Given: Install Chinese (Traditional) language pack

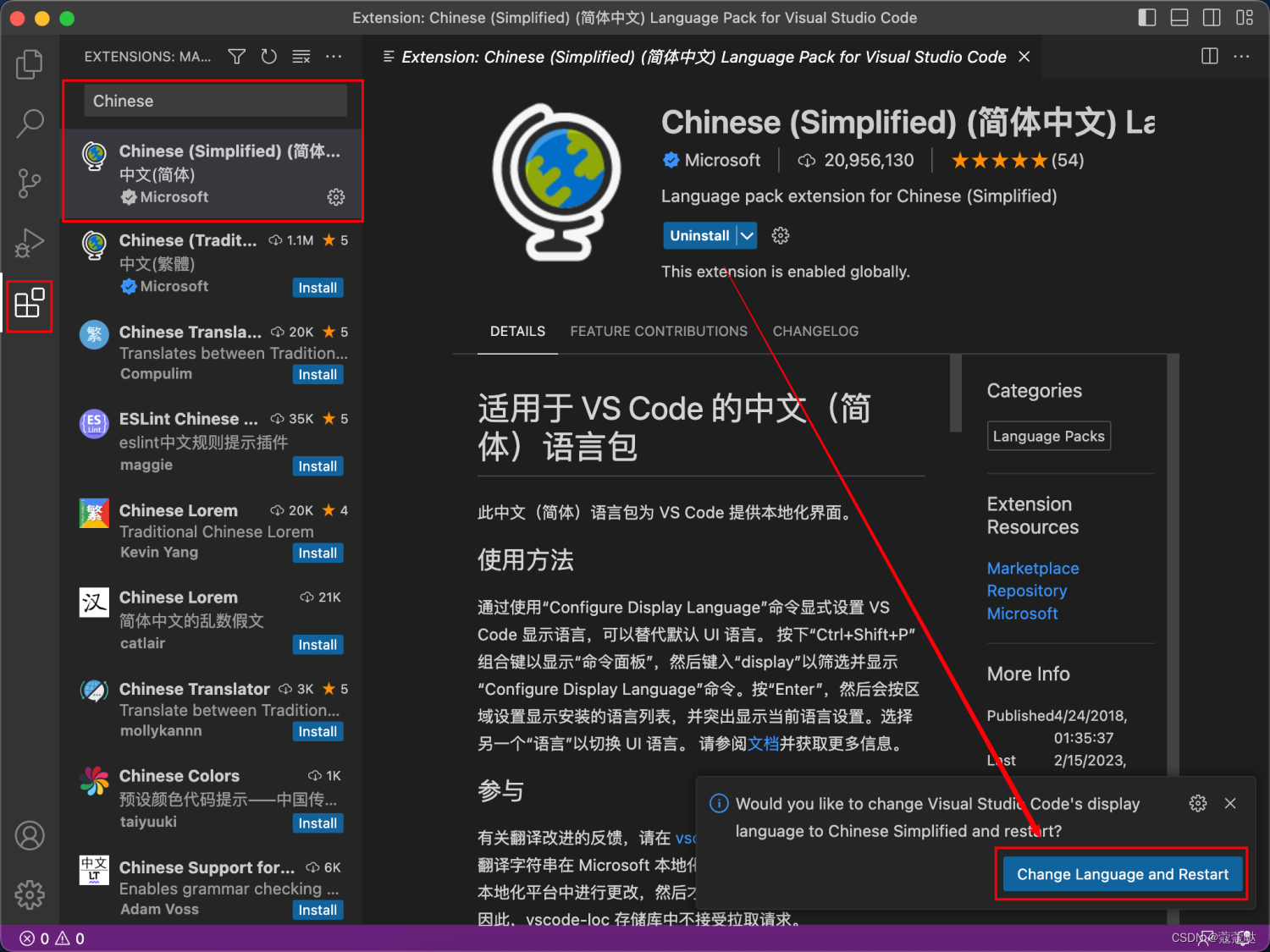Looking at the screenshot, I should click(317, 288).
